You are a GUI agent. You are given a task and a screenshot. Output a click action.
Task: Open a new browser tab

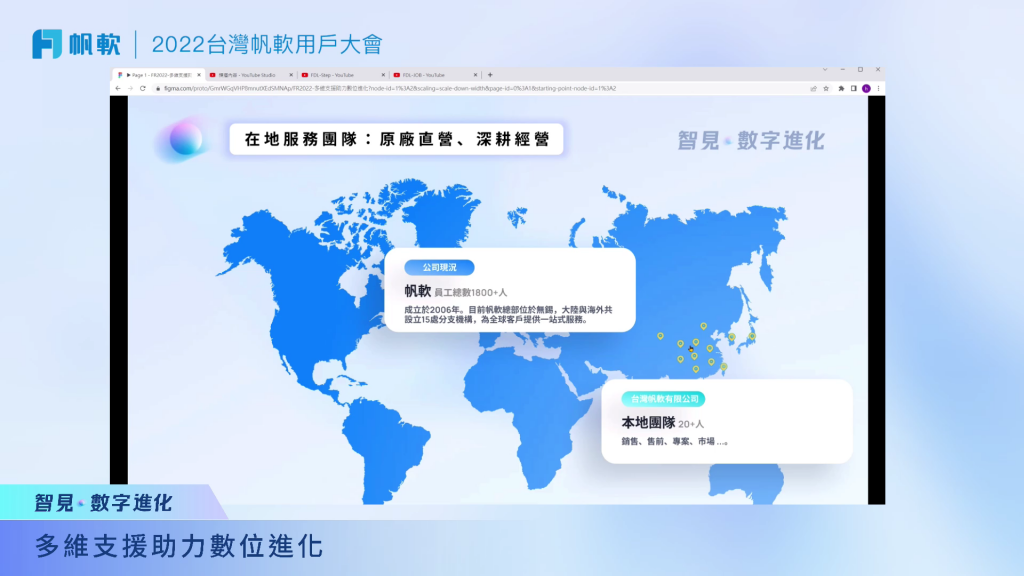[490, 75]
